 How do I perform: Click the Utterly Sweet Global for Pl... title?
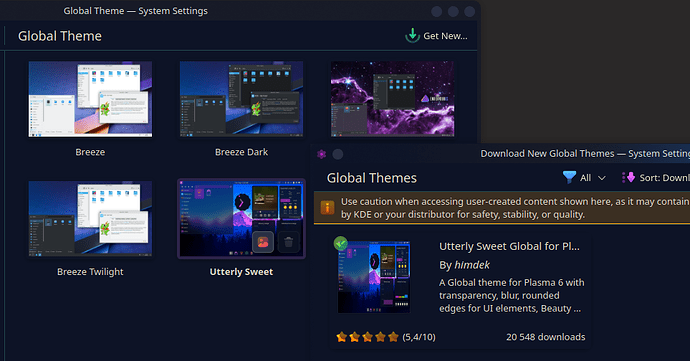(x=509, y=246)
